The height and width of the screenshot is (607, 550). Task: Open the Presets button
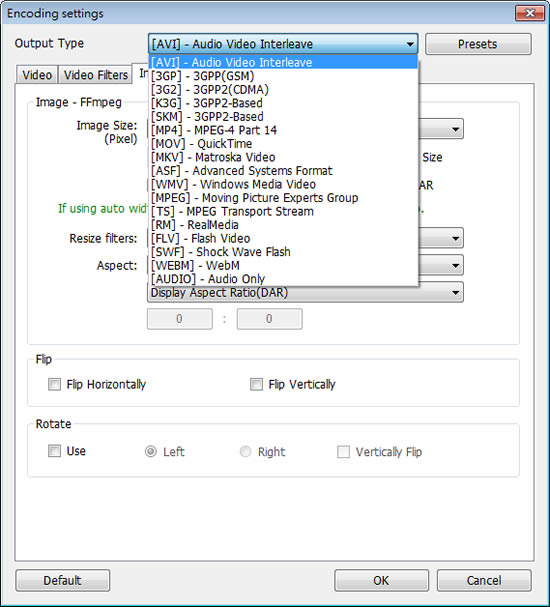478,44
